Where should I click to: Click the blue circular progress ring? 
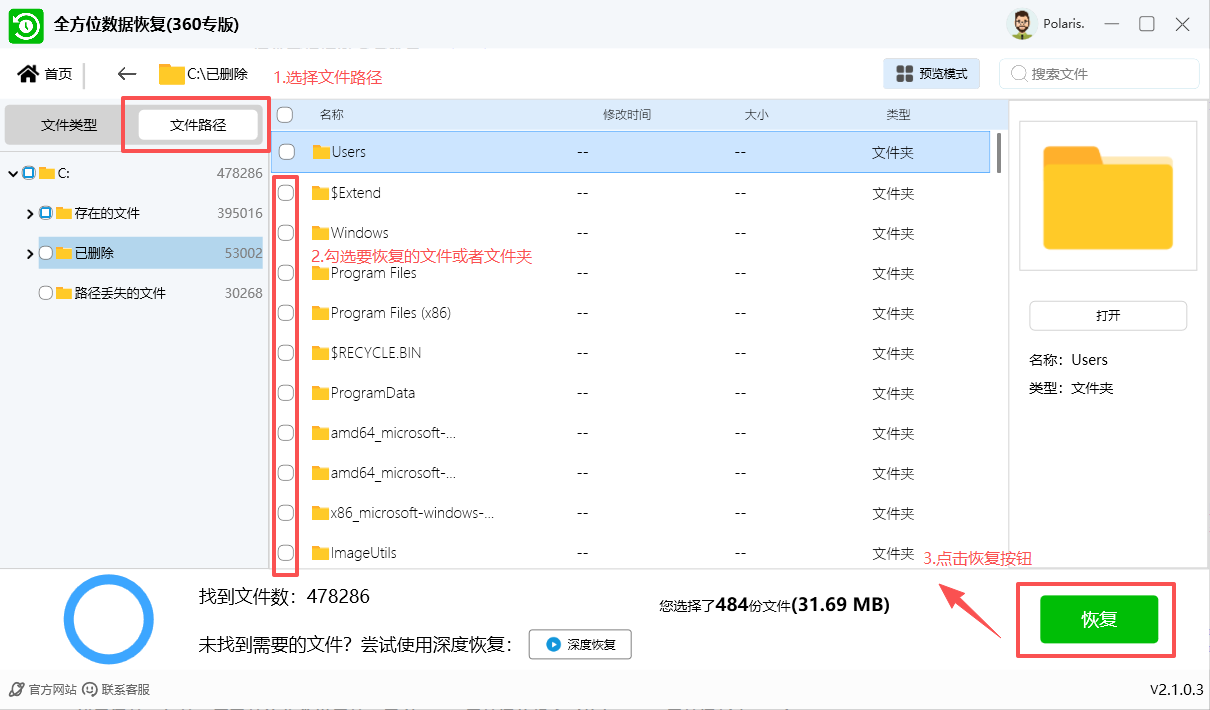[x=108, y=619]
